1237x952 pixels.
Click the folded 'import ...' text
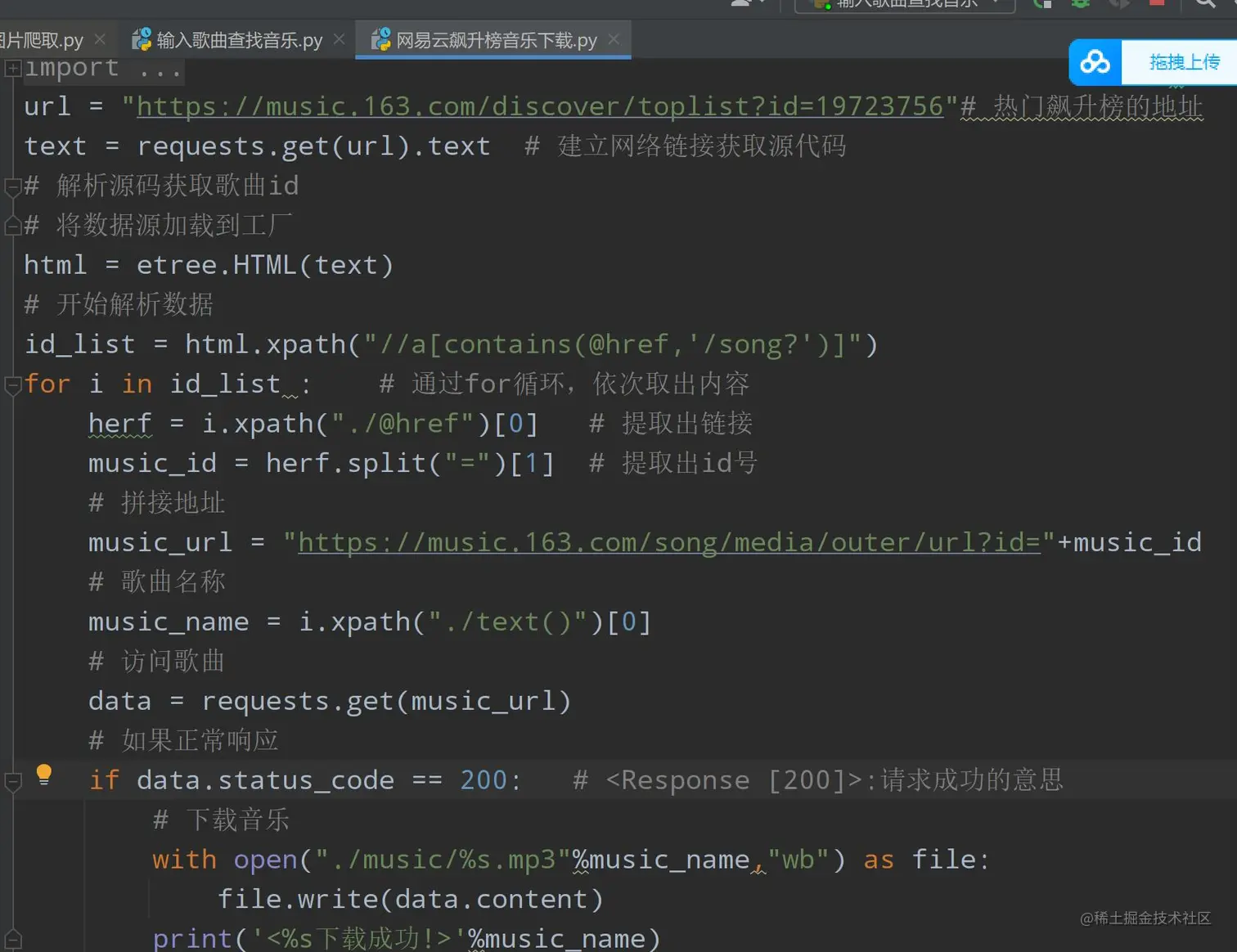103,69
